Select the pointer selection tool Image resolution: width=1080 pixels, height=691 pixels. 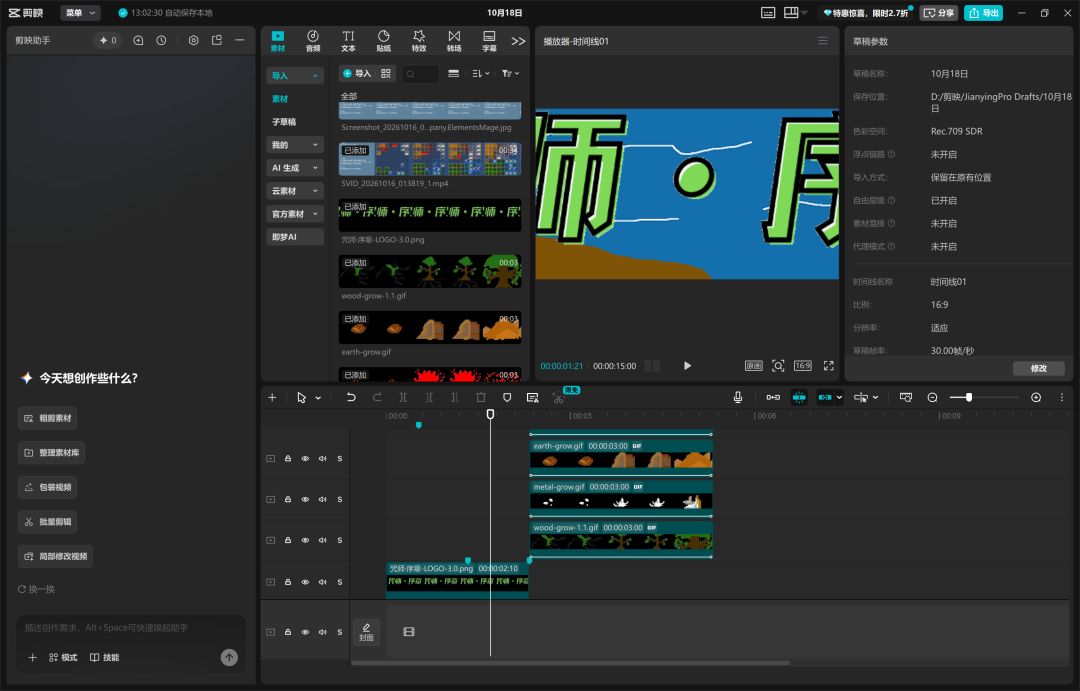[x=301, y=398]
